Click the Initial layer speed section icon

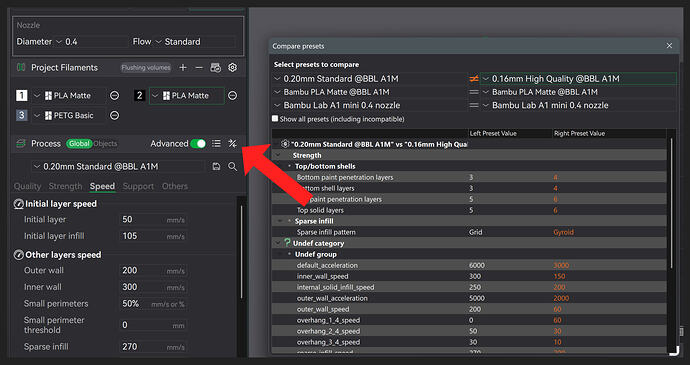18,204
